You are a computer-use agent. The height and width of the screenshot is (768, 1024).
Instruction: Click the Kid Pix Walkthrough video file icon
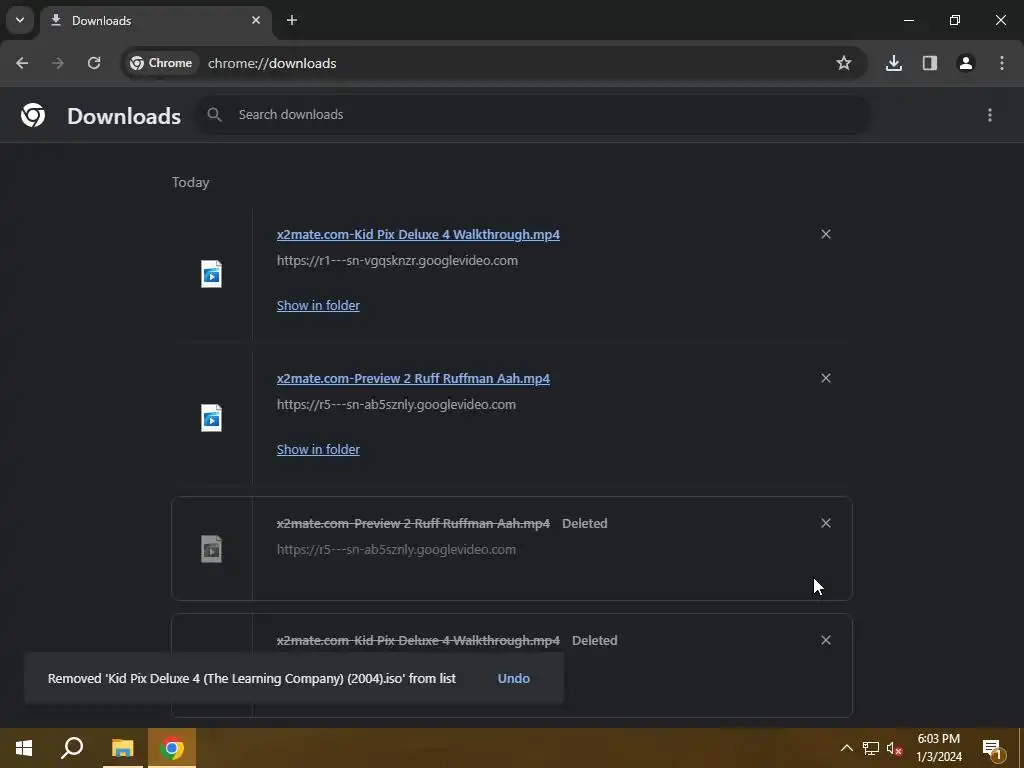pos(212,274)
